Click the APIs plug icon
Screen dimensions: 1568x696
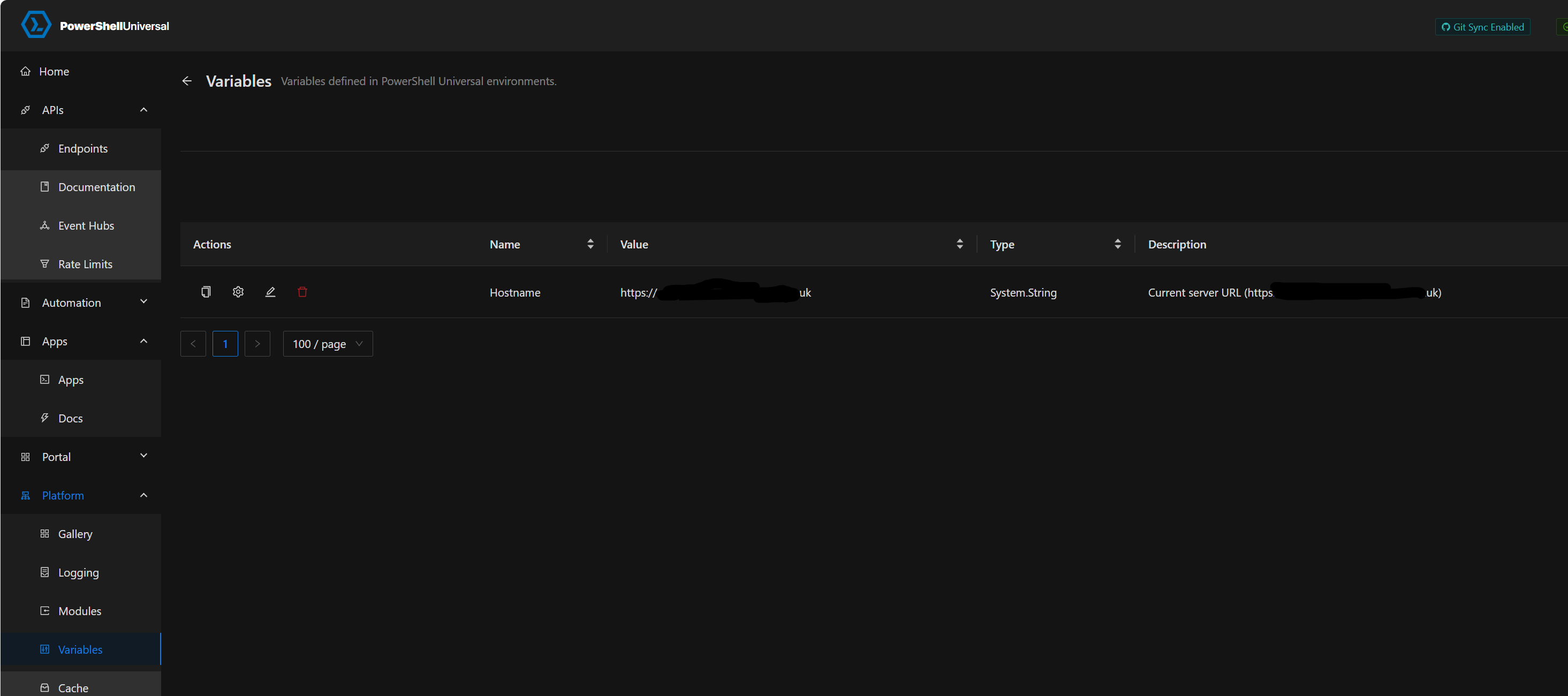pos(25,110)
